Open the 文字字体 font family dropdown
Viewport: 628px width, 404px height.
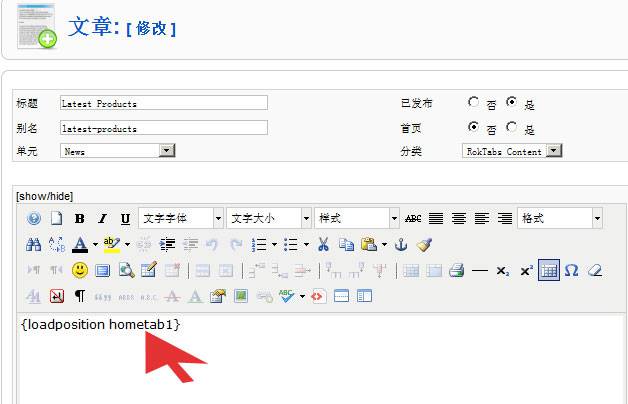click(181, 218)
